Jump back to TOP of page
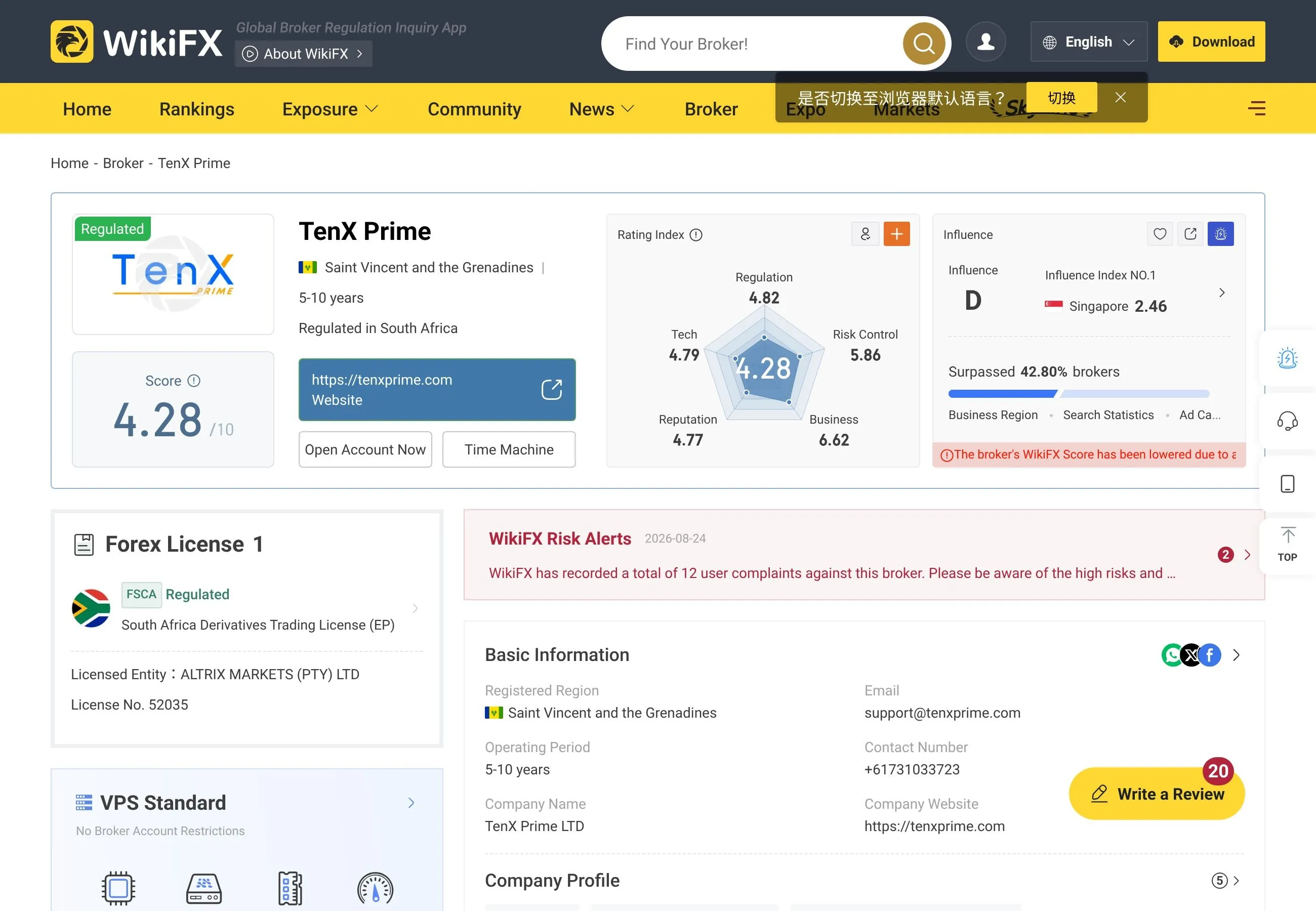Image resolution: width=1316 pixels, height=911 pixels. pyautogui.click(x=1288, y=545)
